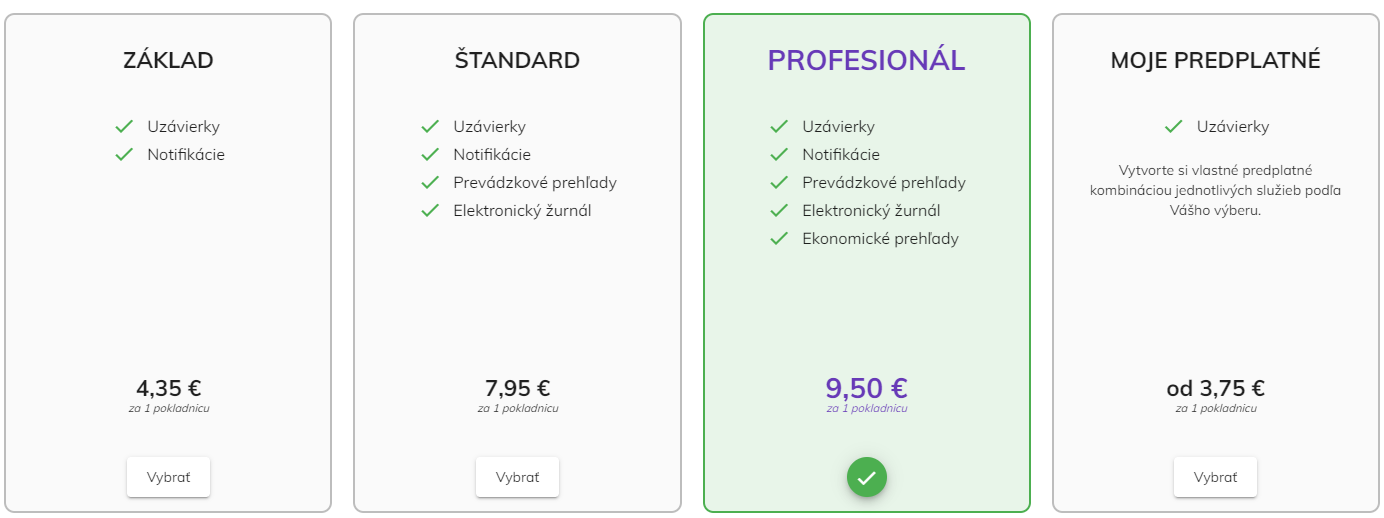The image size is (1384, 518).
Task: Click the Ekonomické prehľady checkmark in the Profesionál plan
Action: click(x=779, y=239)
